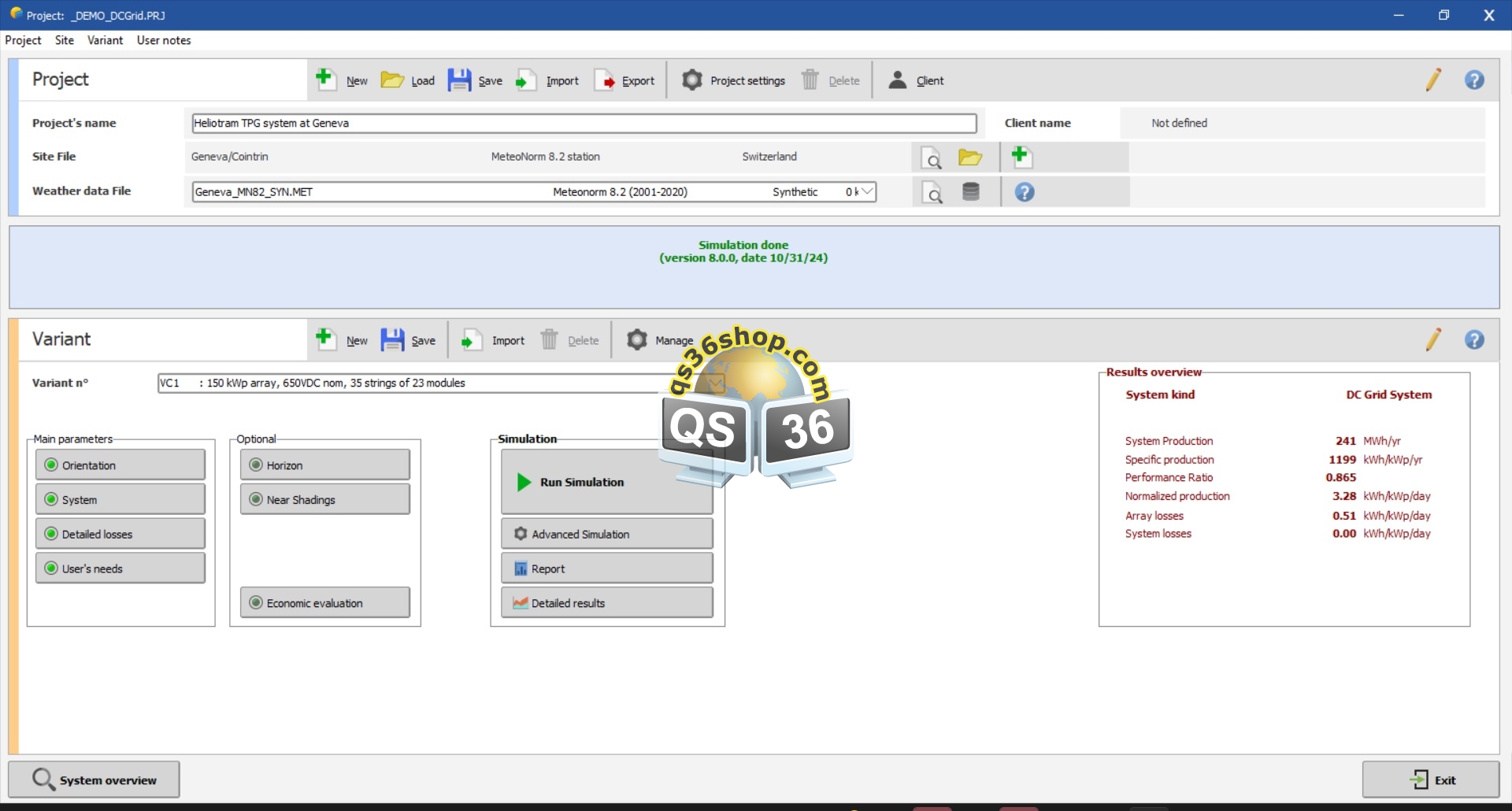Save the project with the floppy disk icon

(459, 80)
